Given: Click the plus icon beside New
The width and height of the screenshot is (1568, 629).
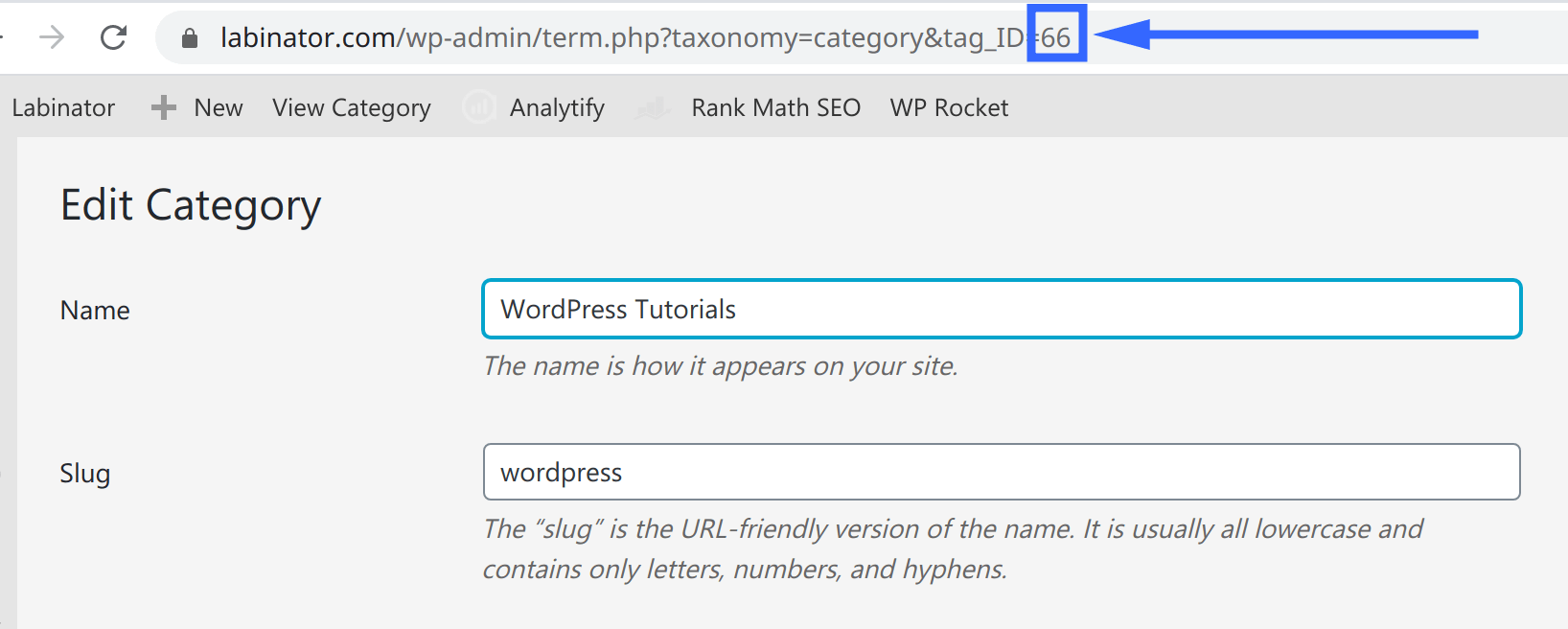Looking at the screenshot, I should coord(164,107).
